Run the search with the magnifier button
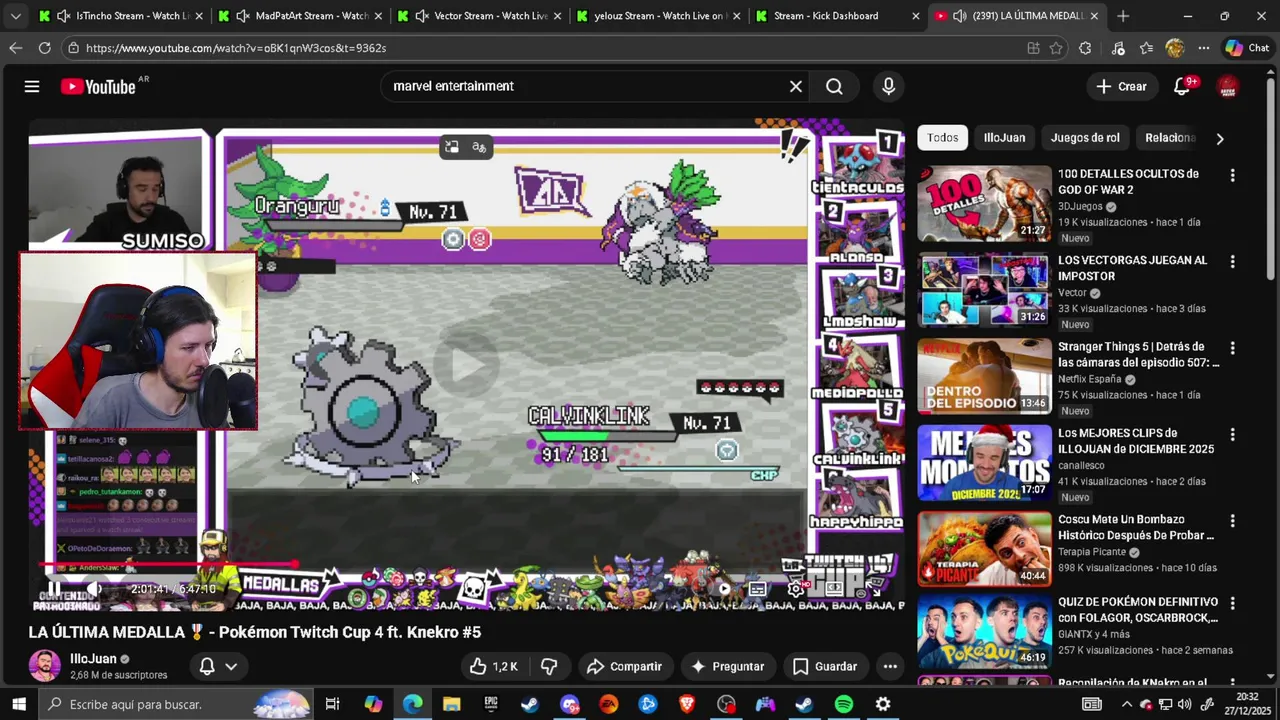 pyautogui.click(x=834, y=87)
